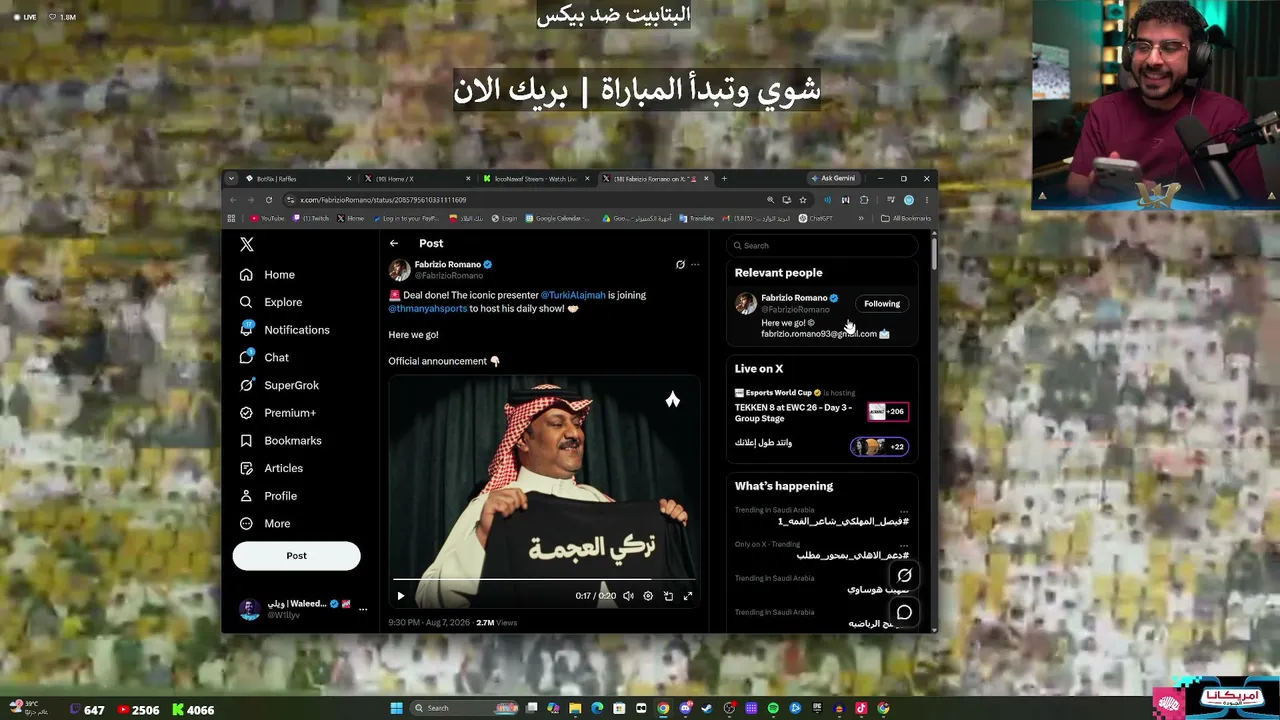Click the Following button for Fabrizio Romano
The image size is (1280, 720).
tap(882, 304)
